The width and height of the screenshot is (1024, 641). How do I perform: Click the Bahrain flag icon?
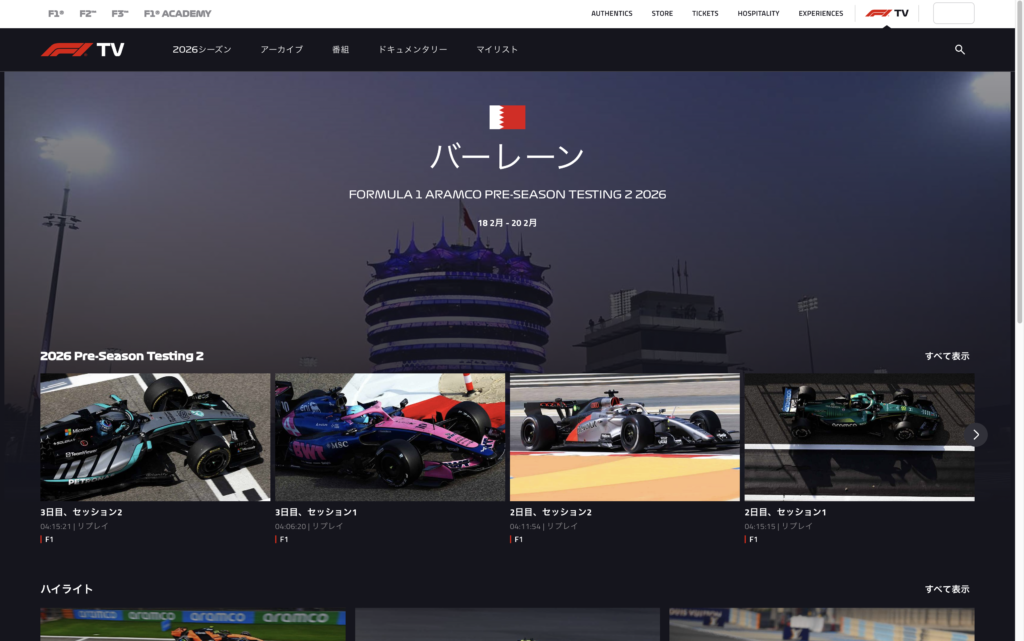[x=507, y=117]
